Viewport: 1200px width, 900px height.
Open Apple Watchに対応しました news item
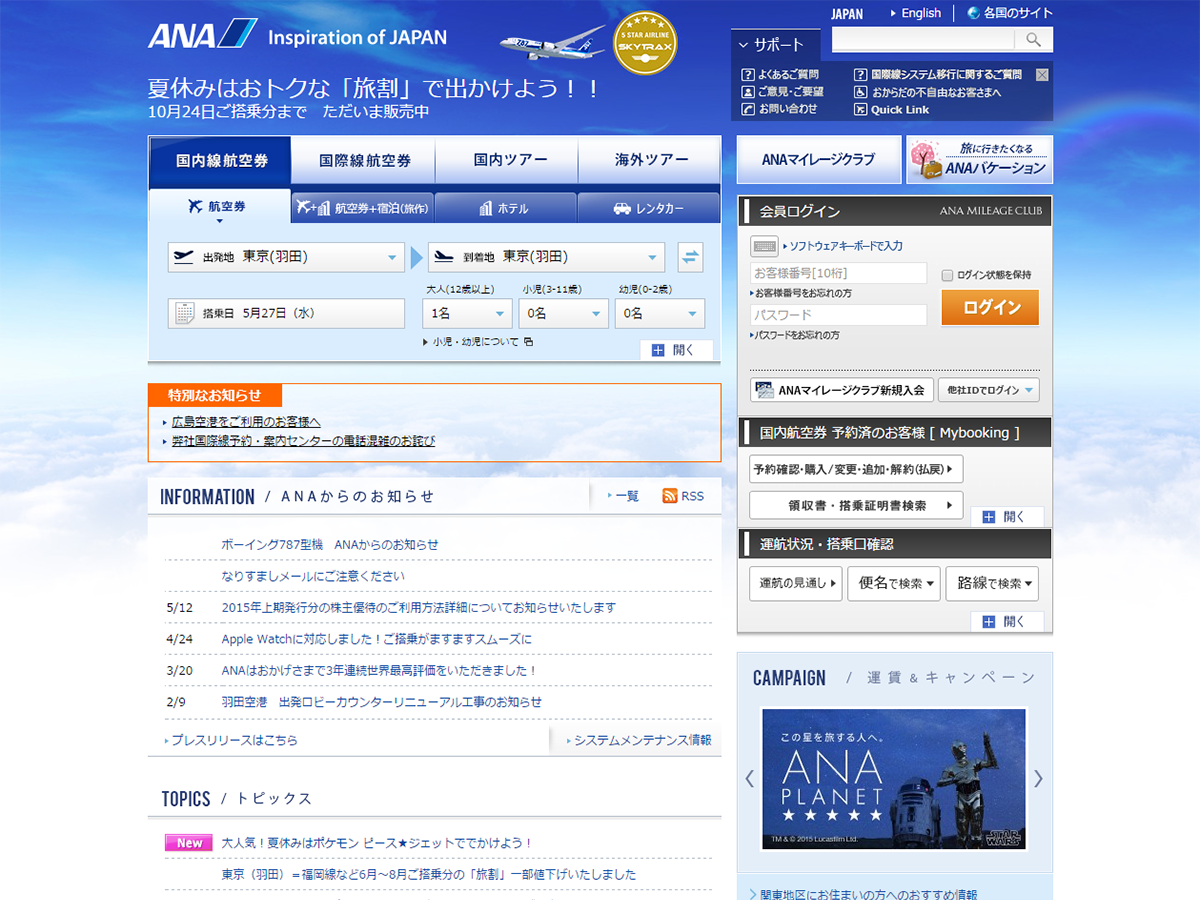(x=377, y=639)
